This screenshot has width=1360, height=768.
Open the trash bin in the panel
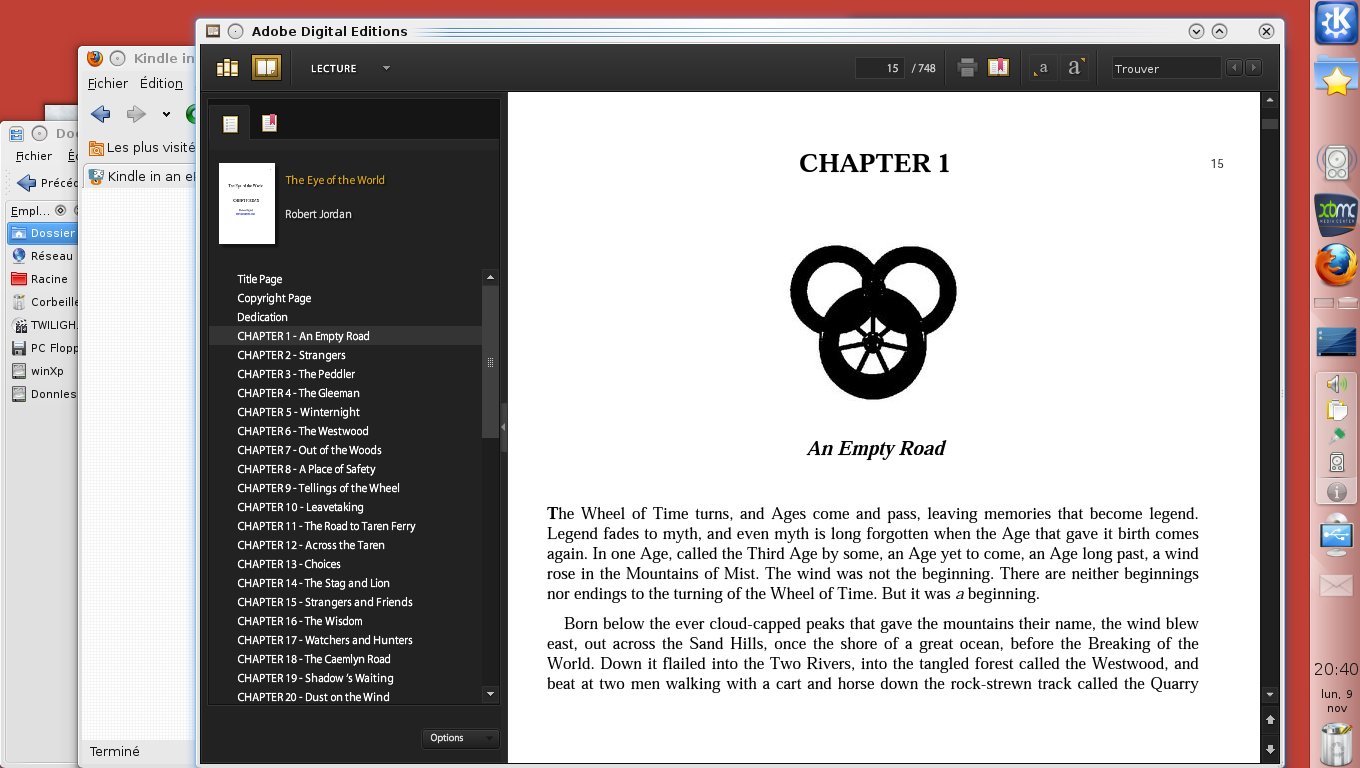pos(1337,745)
